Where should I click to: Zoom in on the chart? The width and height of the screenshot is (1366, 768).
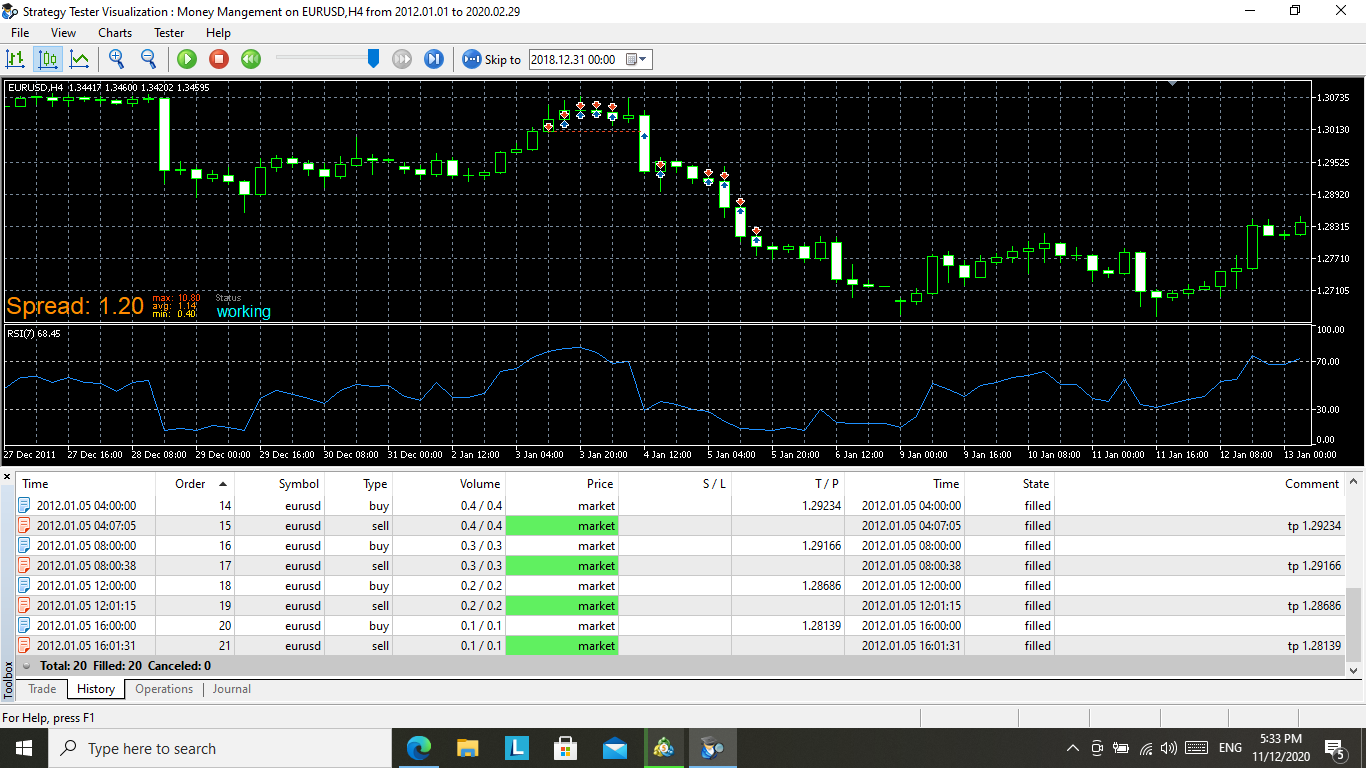[x=117, y=59]
